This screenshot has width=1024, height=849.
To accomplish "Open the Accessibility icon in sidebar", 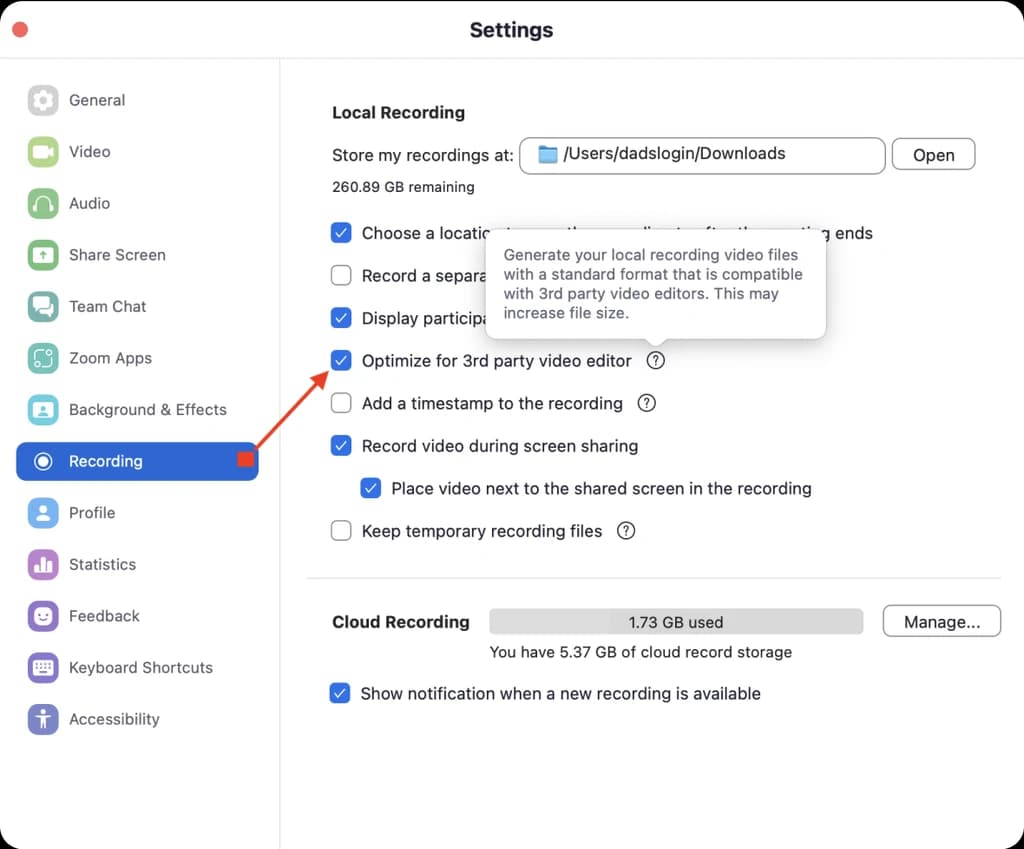I will 43,719.
